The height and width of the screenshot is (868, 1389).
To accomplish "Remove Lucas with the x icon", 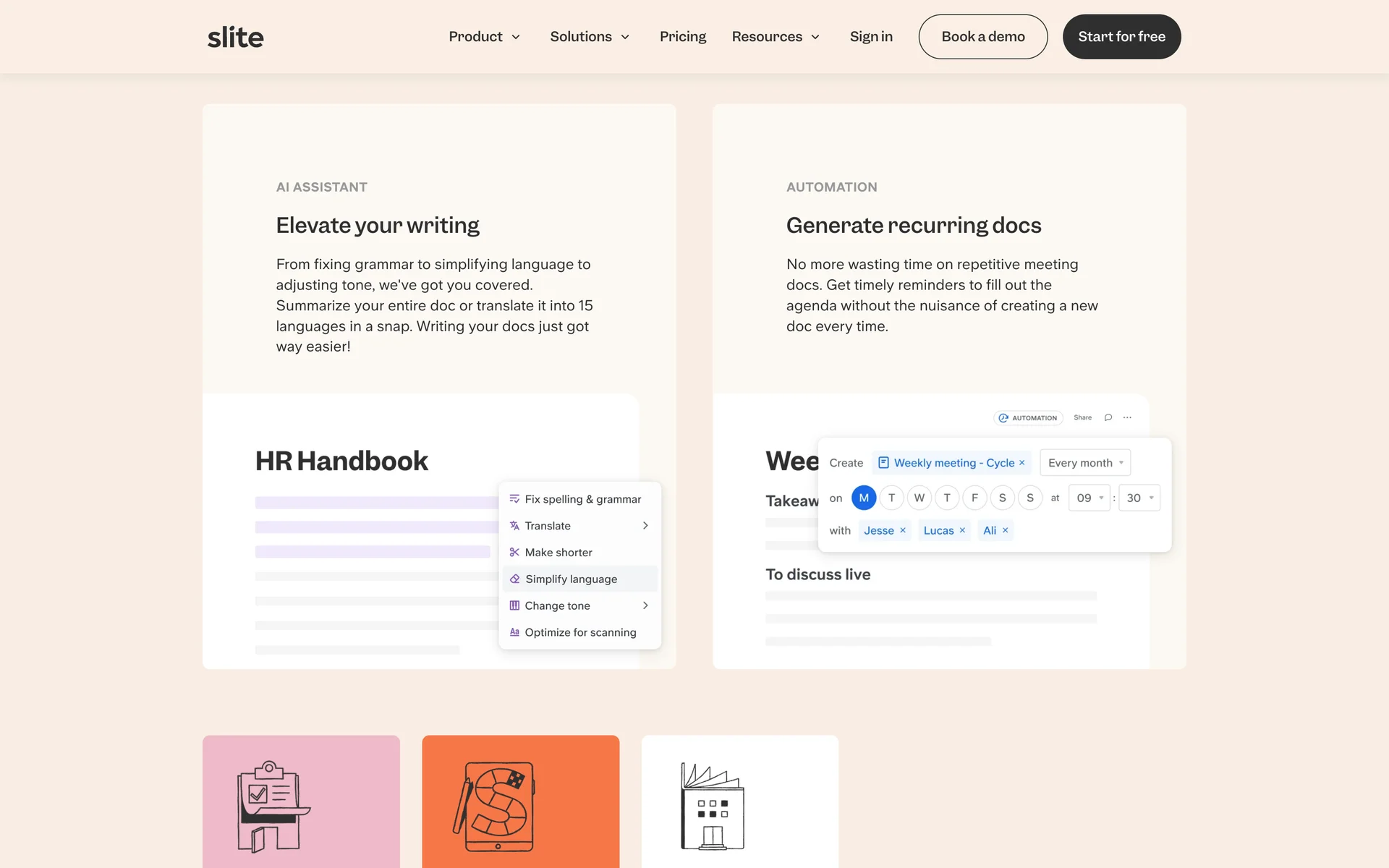I will [962, 530].
